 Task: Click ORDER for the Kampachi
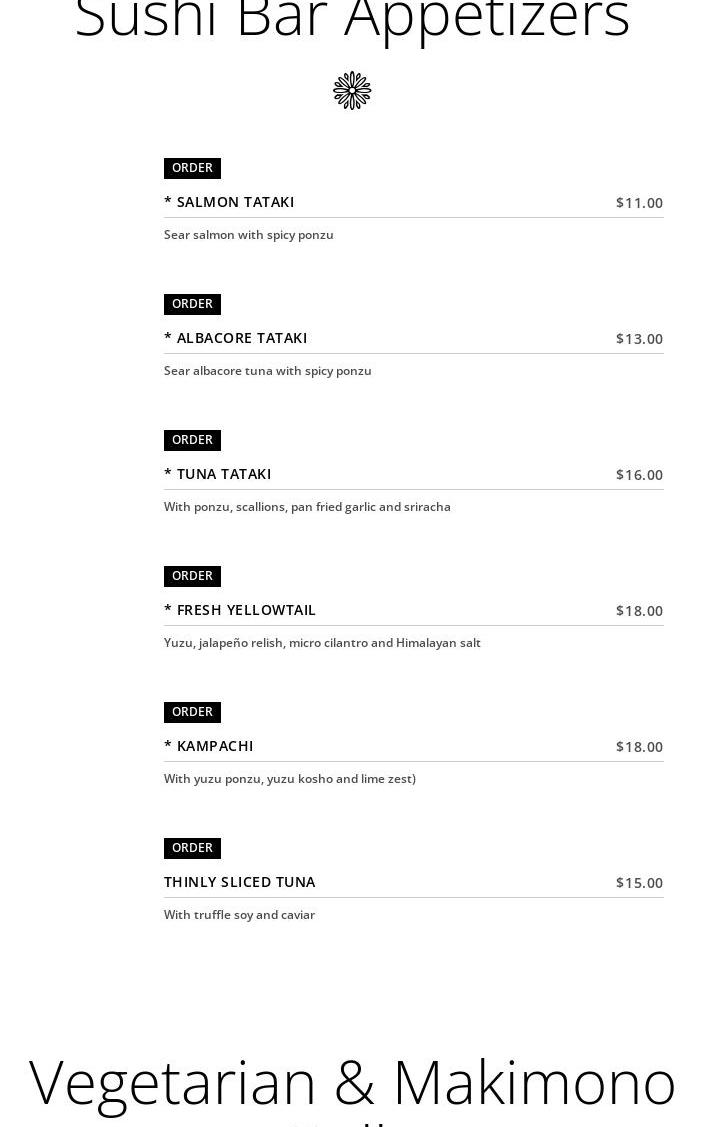point(192,712)
